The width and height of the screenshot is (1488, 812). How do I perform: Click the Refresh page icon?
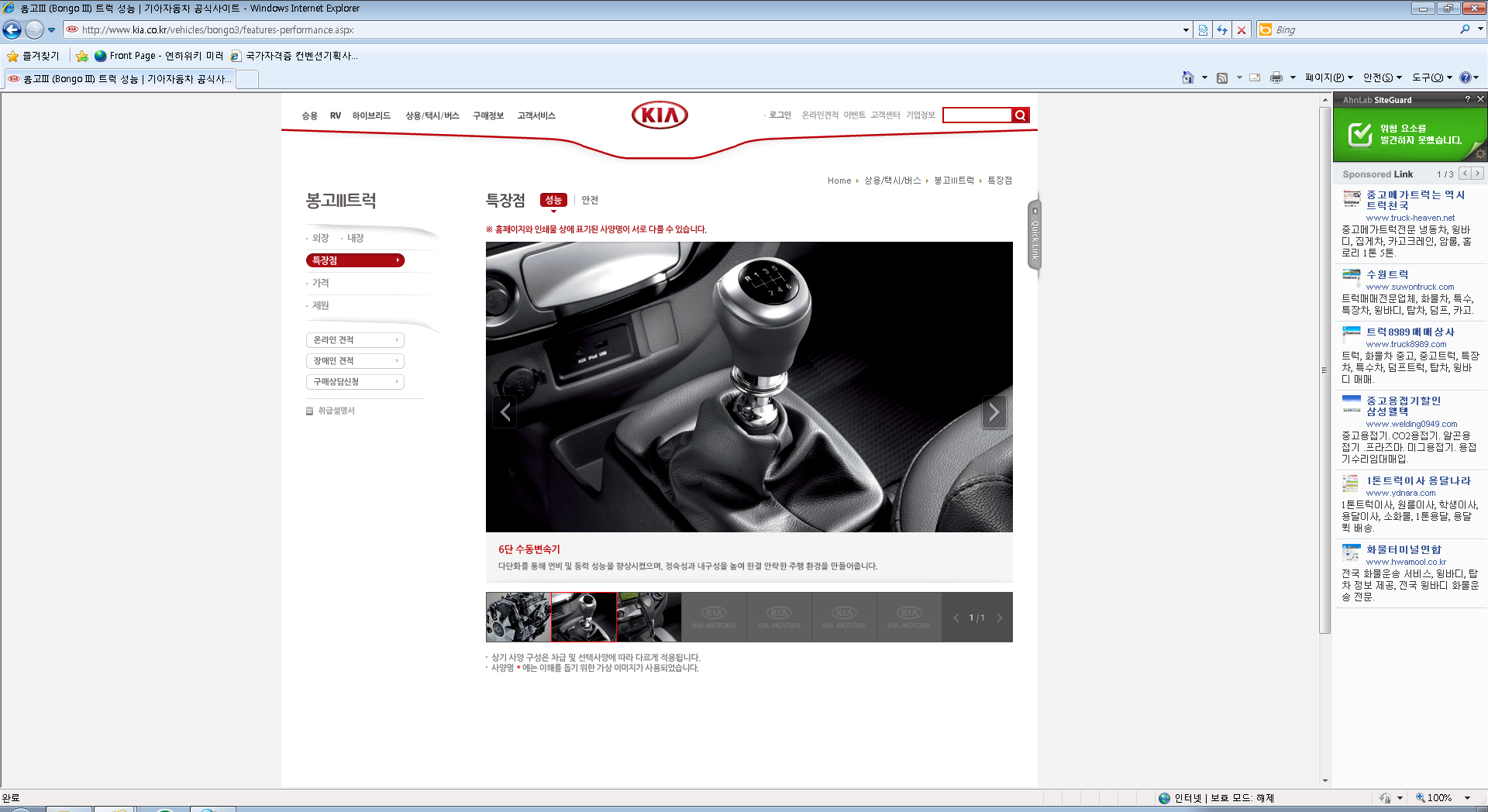(x=1222, y=30)
